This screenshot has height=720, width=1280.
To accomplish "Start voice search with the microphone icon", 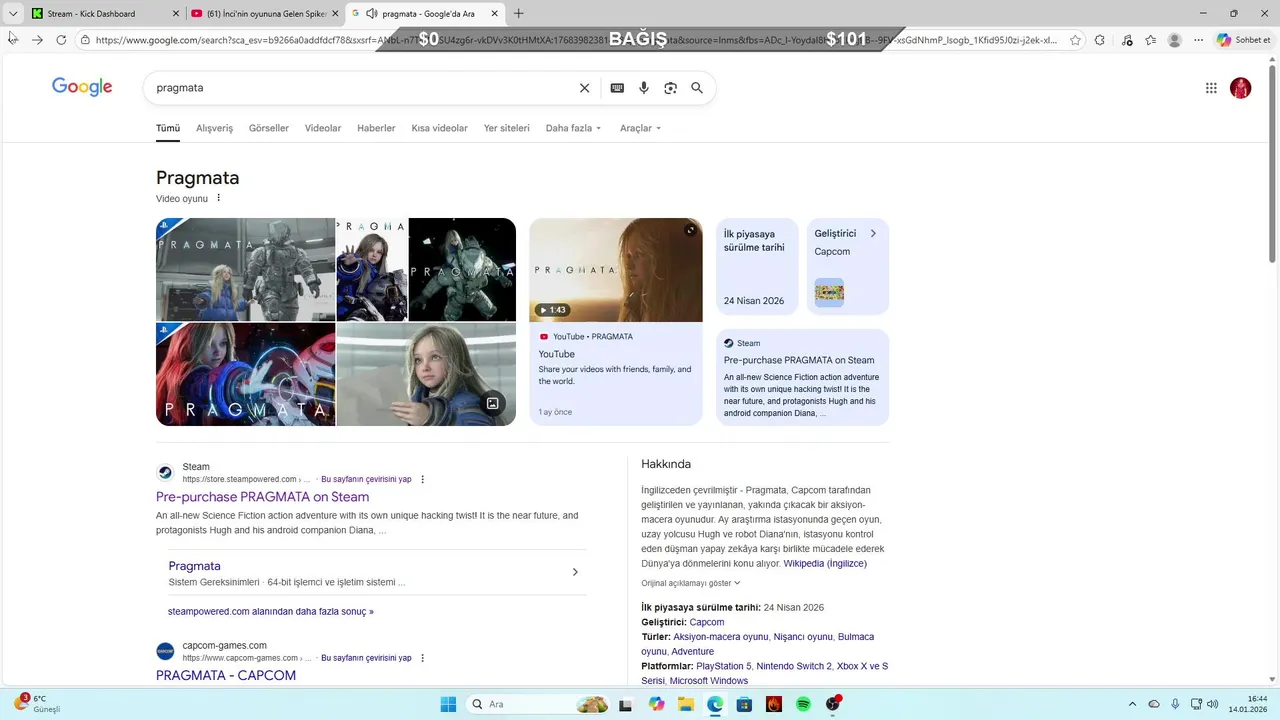I will (644, 88).
